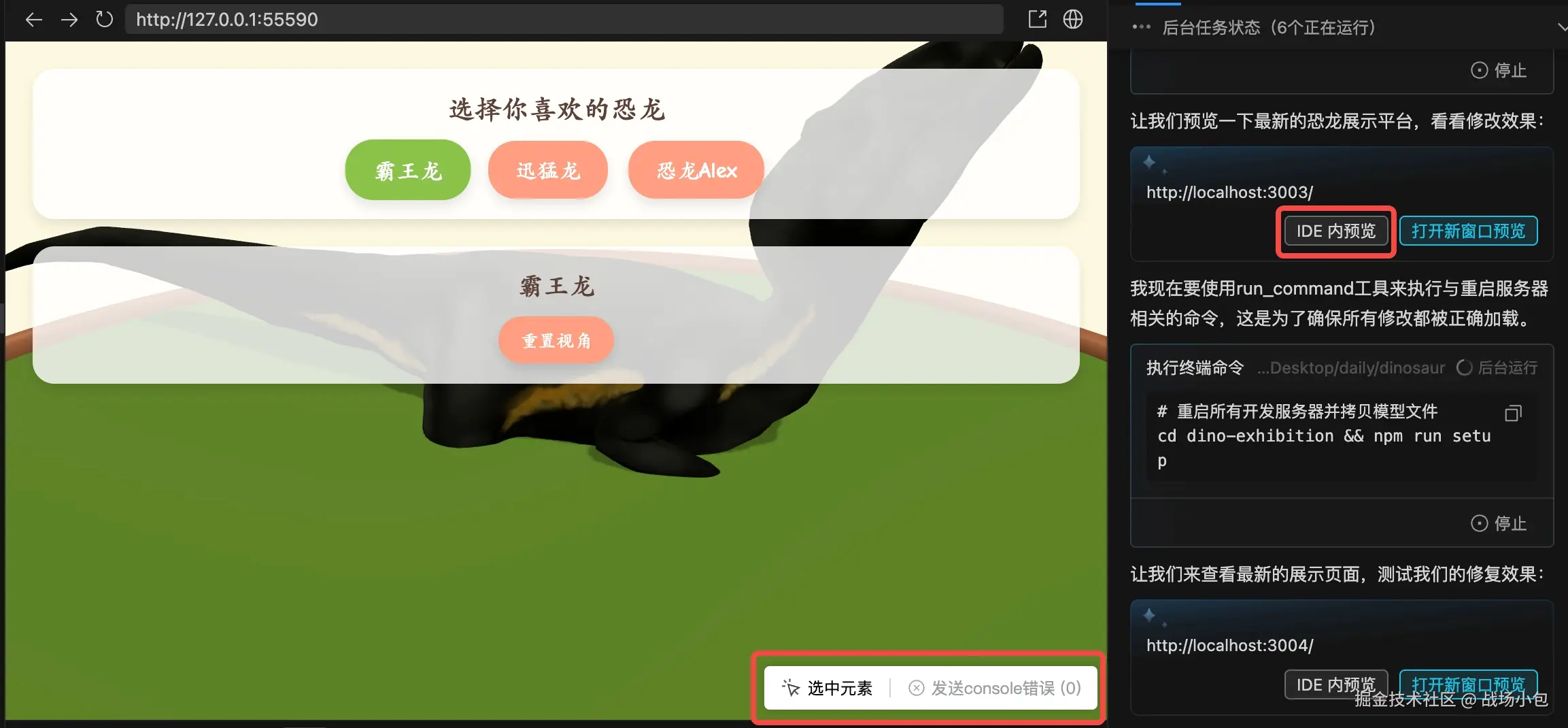Stop the upper task via 停止
1568x728 pixels.
pos(1499,70)
